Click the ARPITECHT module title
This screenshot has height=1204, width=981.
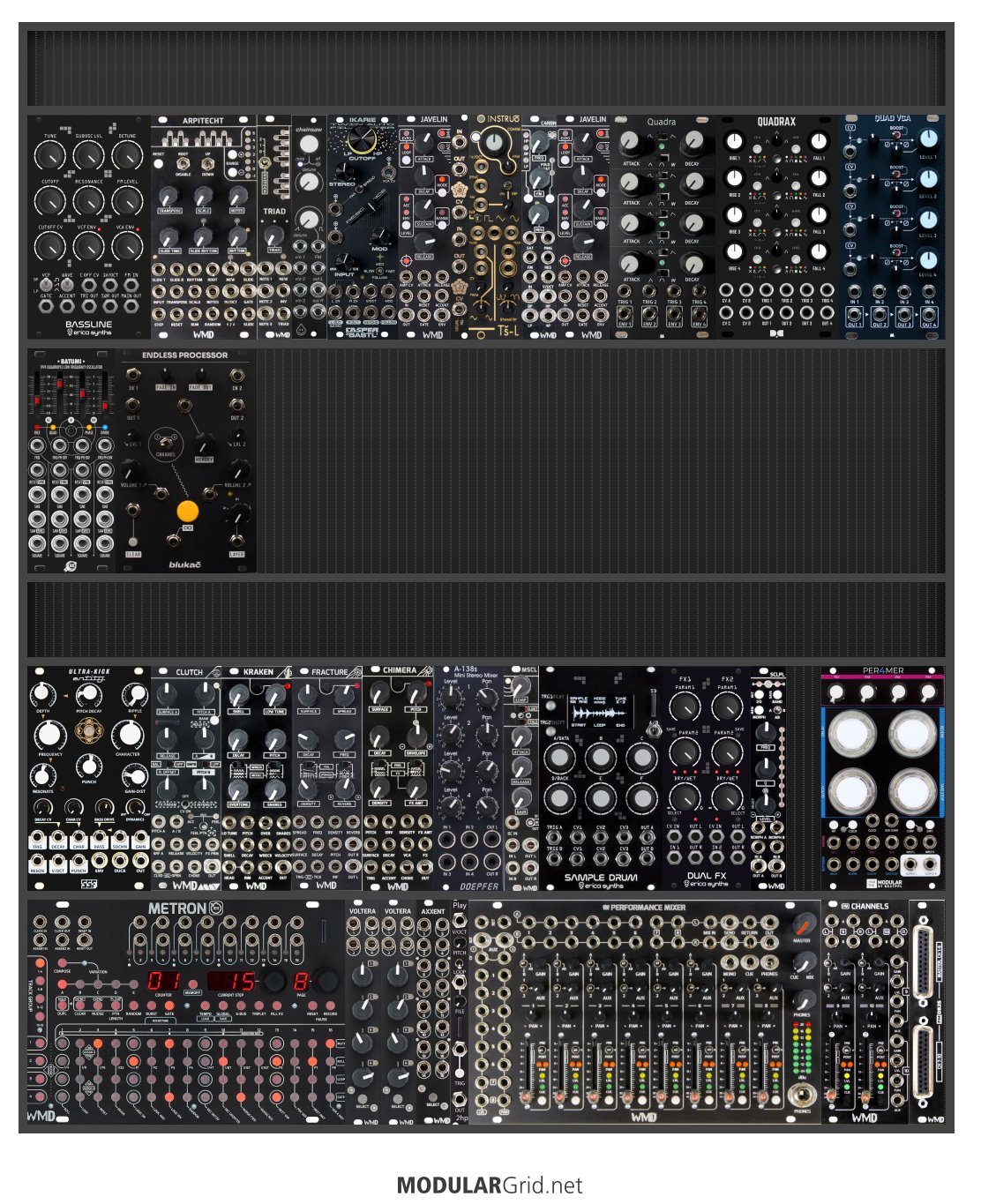coord(203,121)
